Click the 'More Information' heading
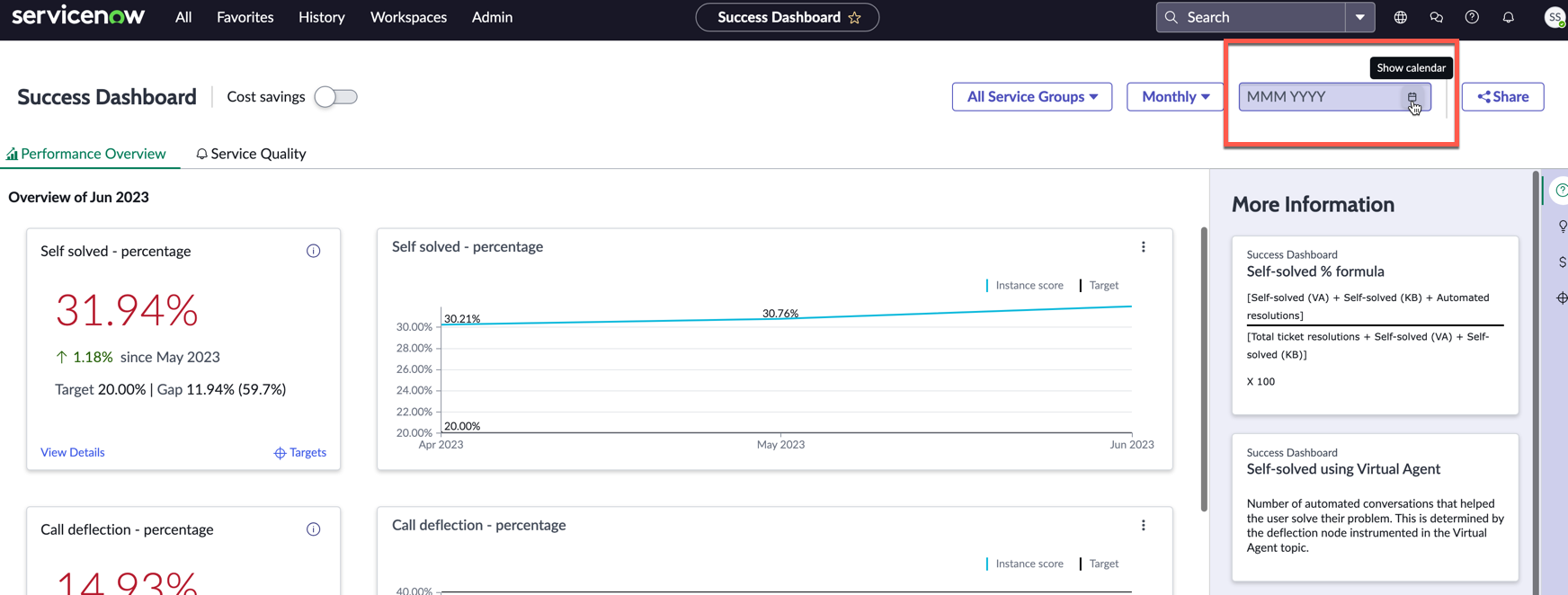Screen dimensions: 1568x595 (x=1313, y=205)
